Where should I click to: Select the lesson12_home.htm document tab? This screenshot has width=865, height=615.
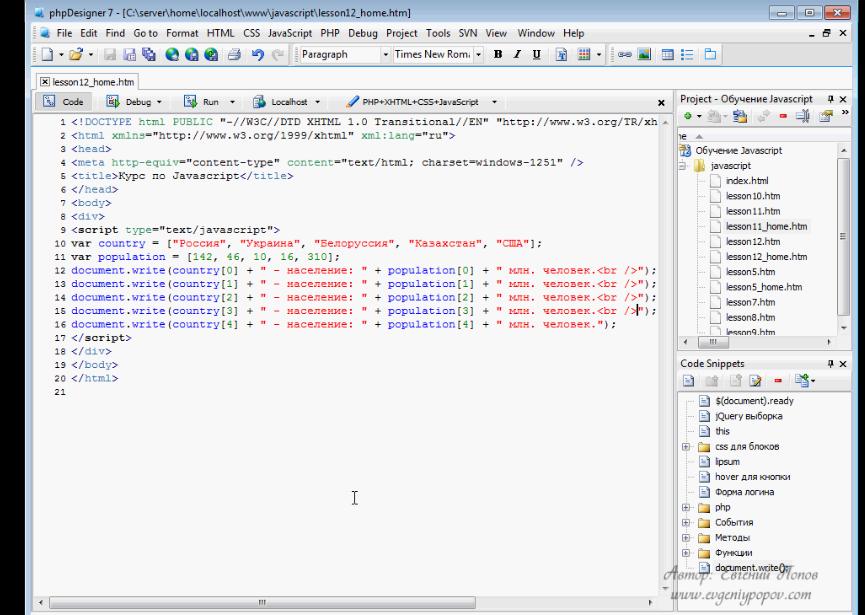[93, 82]
